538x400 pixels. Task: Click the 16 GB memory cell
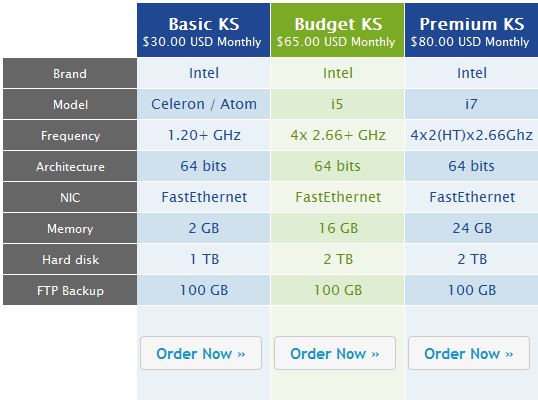coord(338,228)
